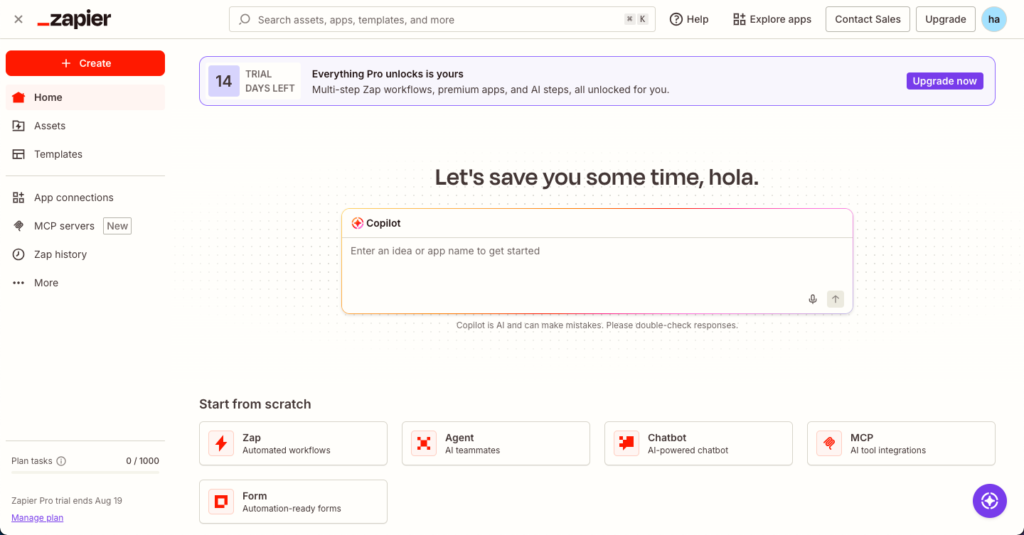Click the Plan tasks info icon
Screen dimensions: 1024x535
(61, 461)
